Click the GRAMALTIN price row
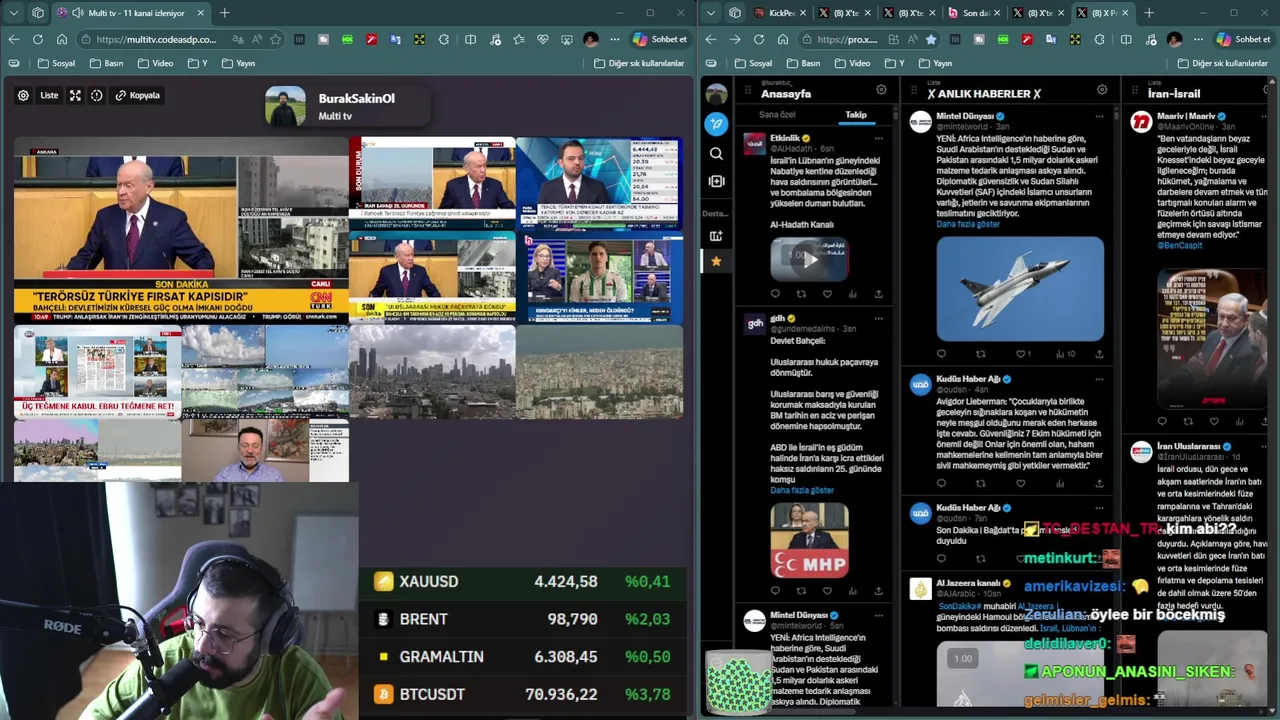This screenshot has height=720, width=1280. (522, 657)
